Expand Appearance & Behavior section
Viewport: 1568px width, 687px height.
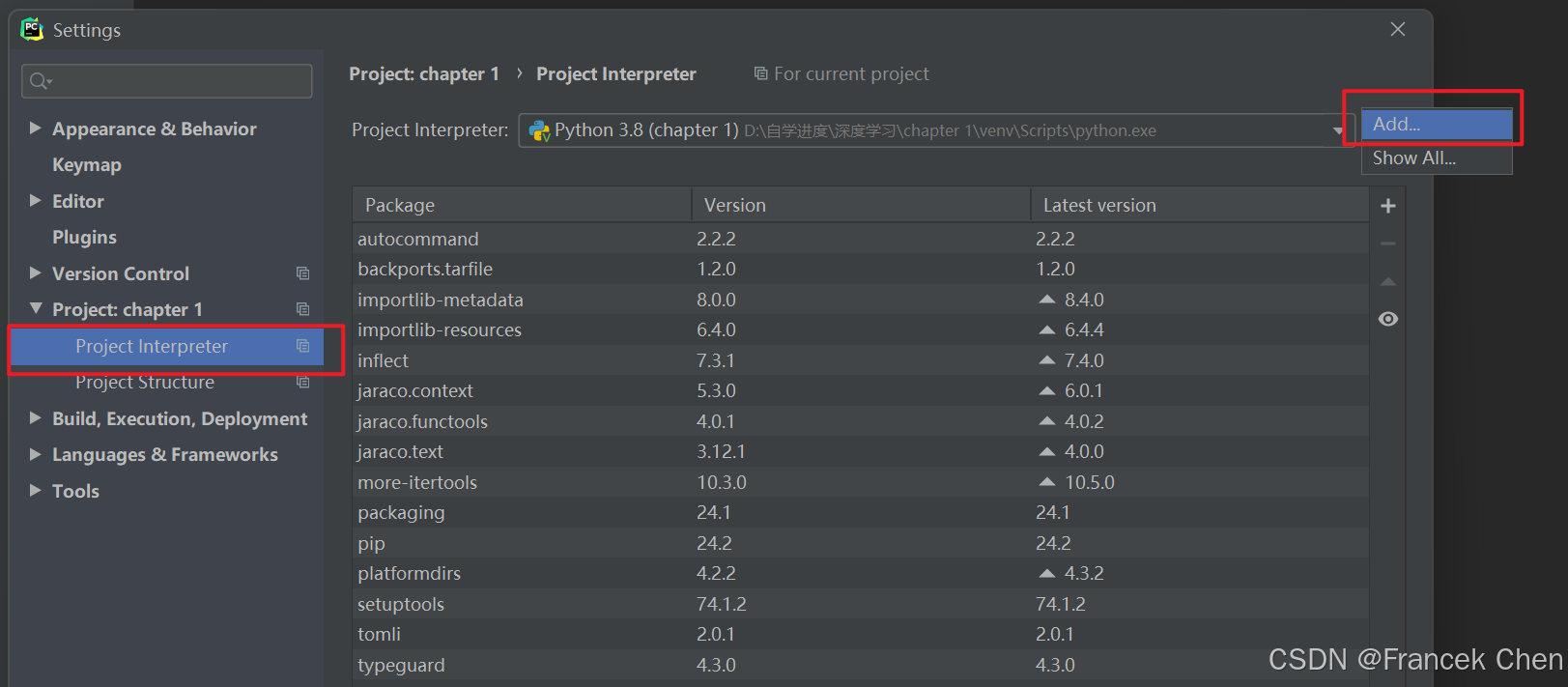[x=35, y=128]
